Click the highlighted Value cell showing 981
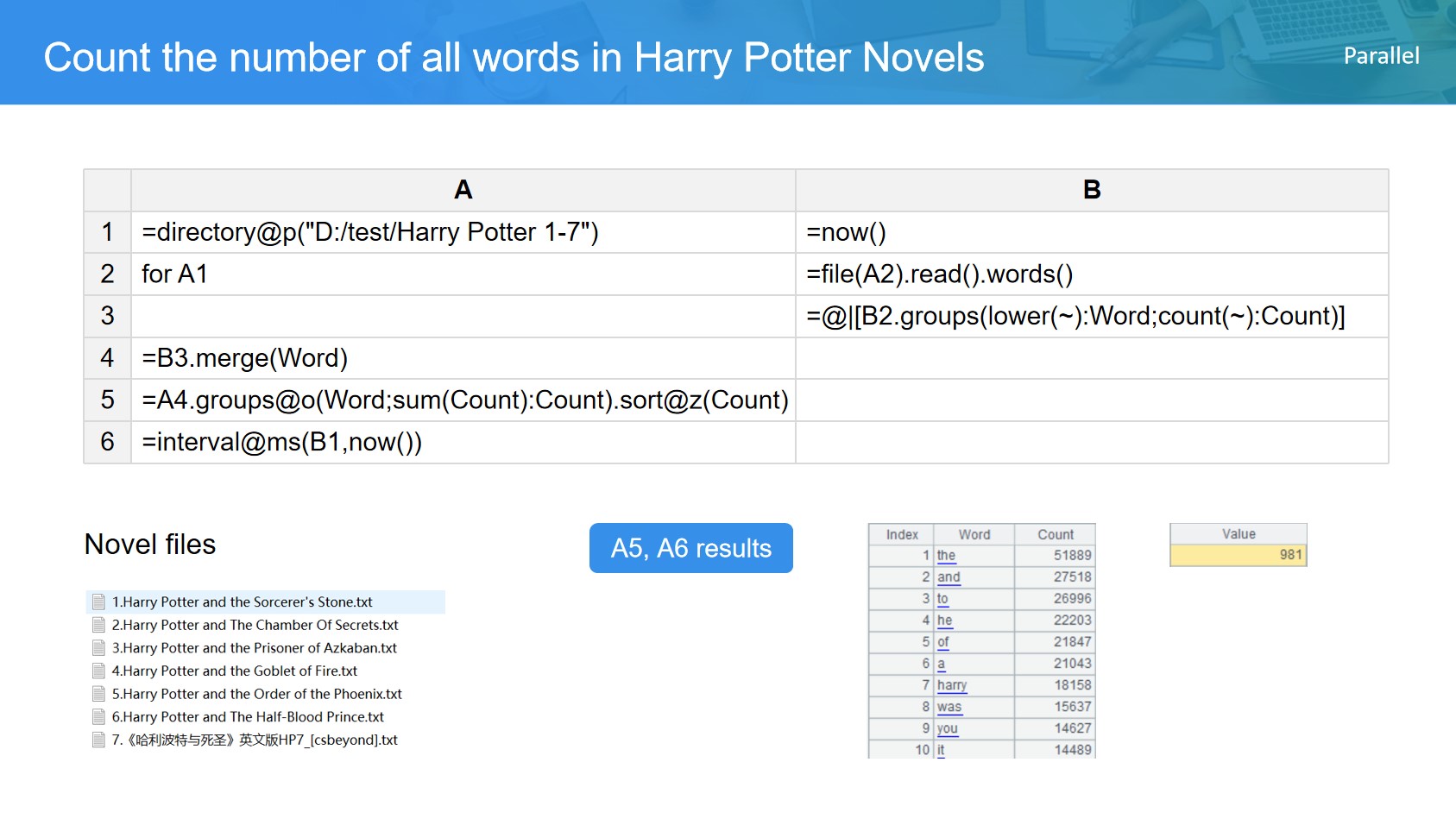1456x819 pixels. 1238,555
